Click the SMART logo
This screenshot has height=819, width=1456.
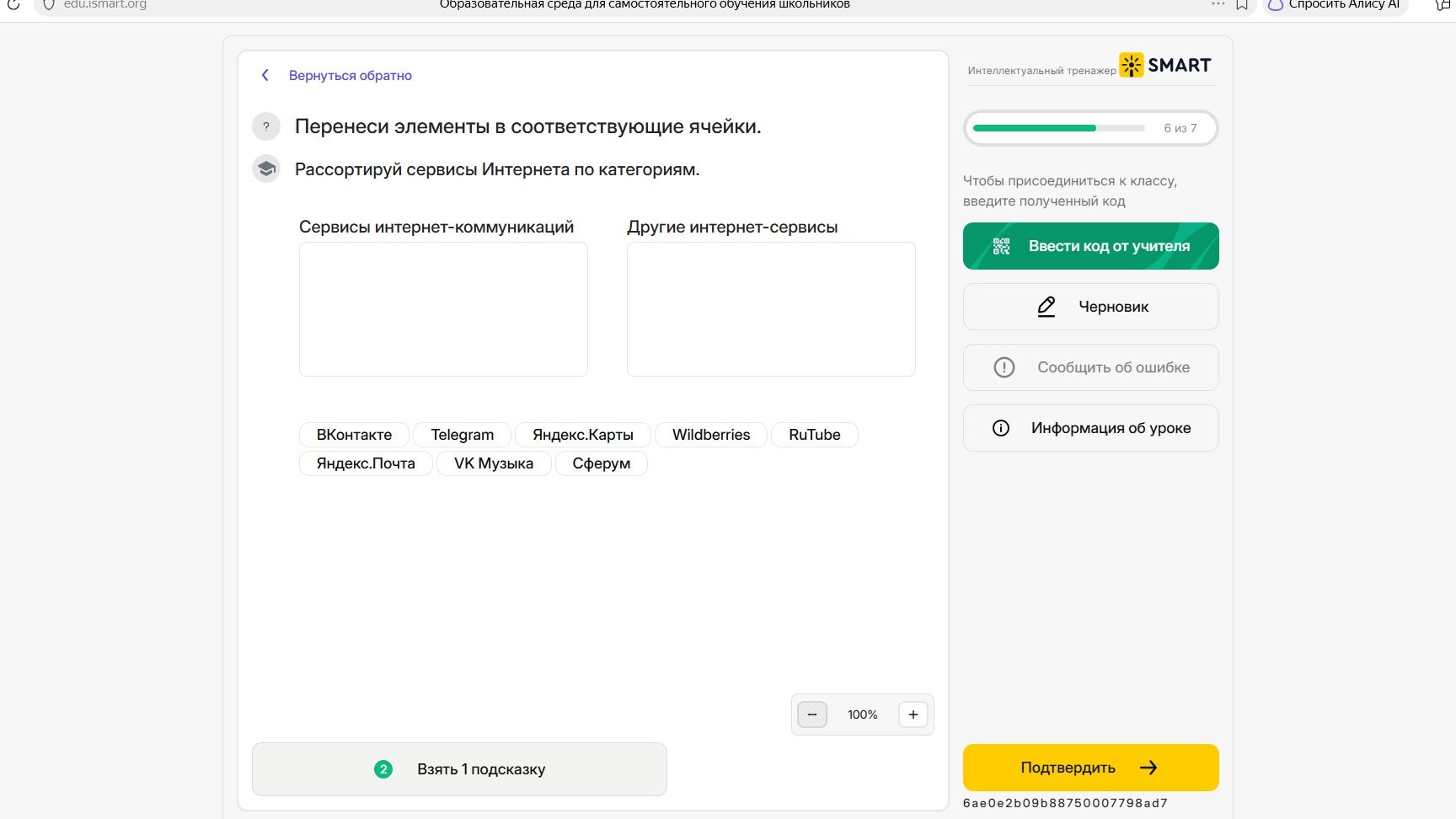coord(1165,65)
